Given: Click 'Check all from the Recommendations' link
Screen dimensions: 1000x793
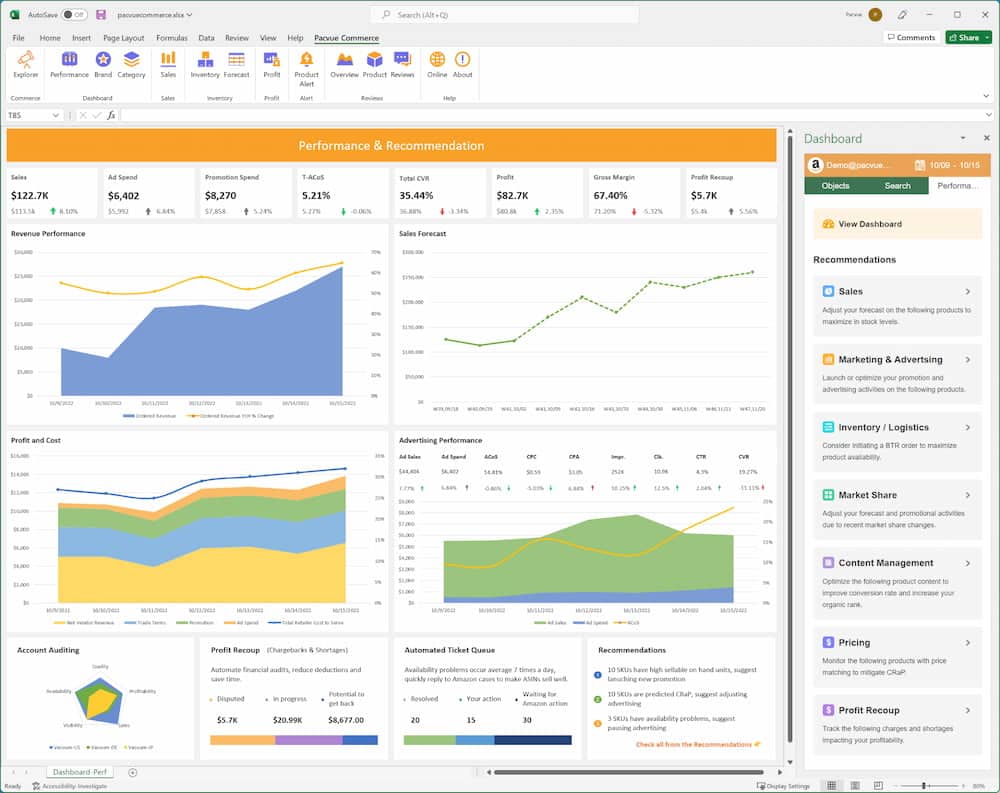Looking at the screenshot, I should click(697, 744).
